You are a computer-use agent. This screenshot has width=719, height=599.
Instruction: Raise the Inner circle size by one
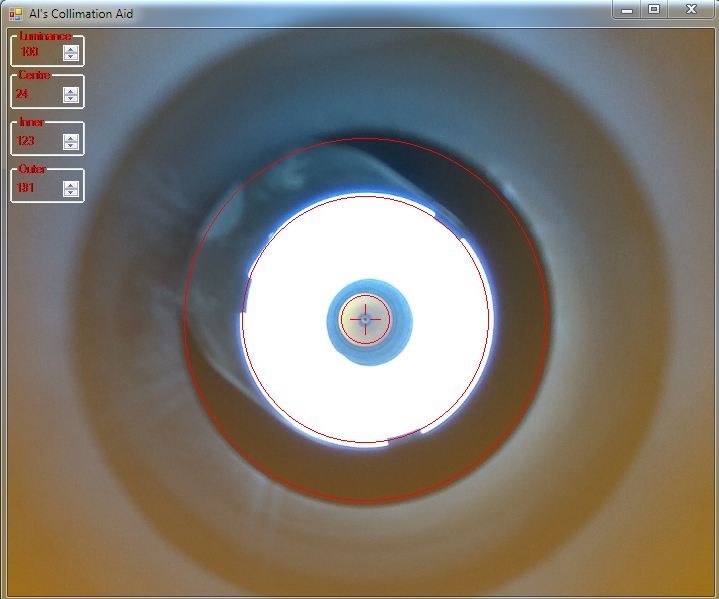tap(71, 137)
